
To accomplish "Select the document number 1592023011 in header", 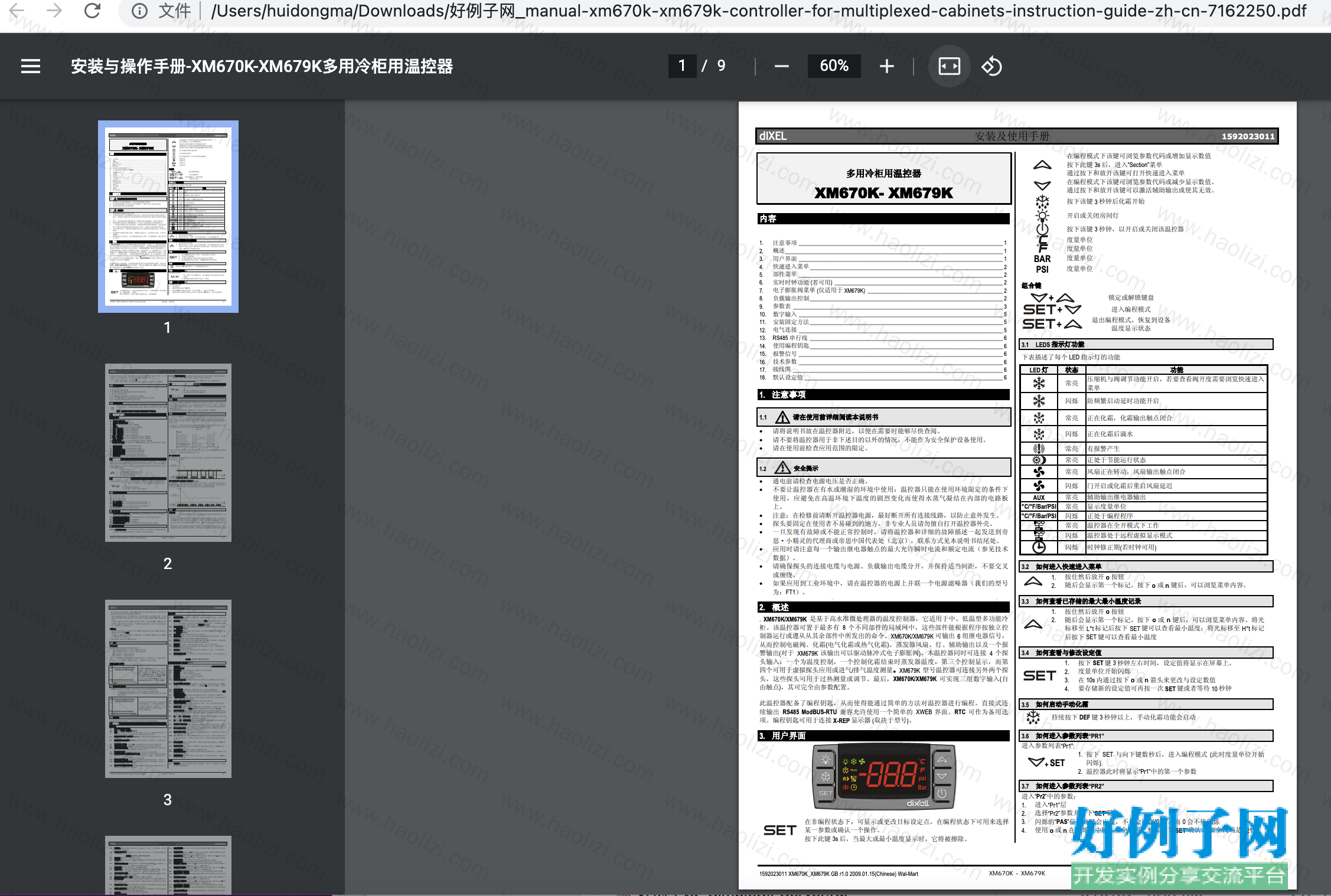I will [1248, 136].
